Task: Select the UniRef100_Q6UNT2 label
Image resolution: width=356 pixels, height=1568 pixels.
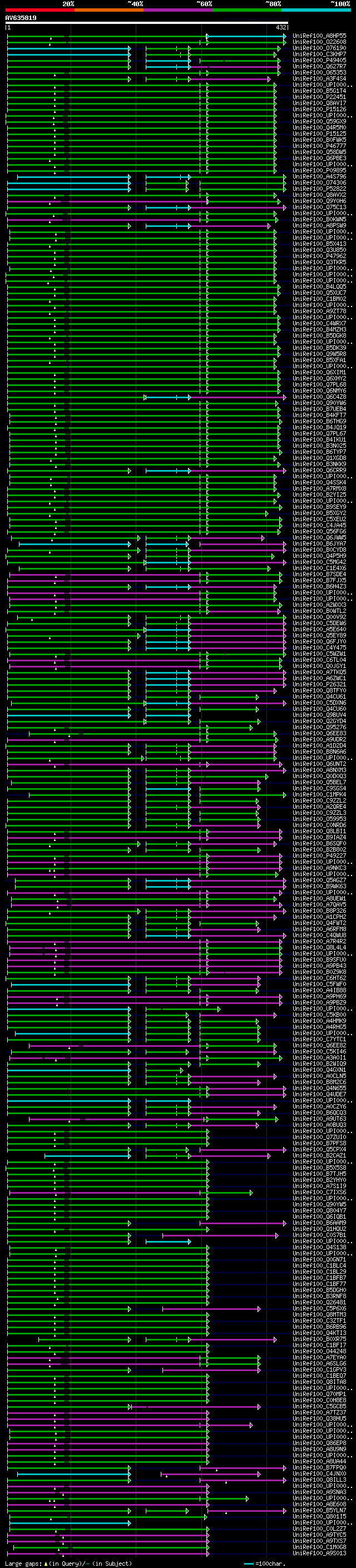Action: point(319,764)
